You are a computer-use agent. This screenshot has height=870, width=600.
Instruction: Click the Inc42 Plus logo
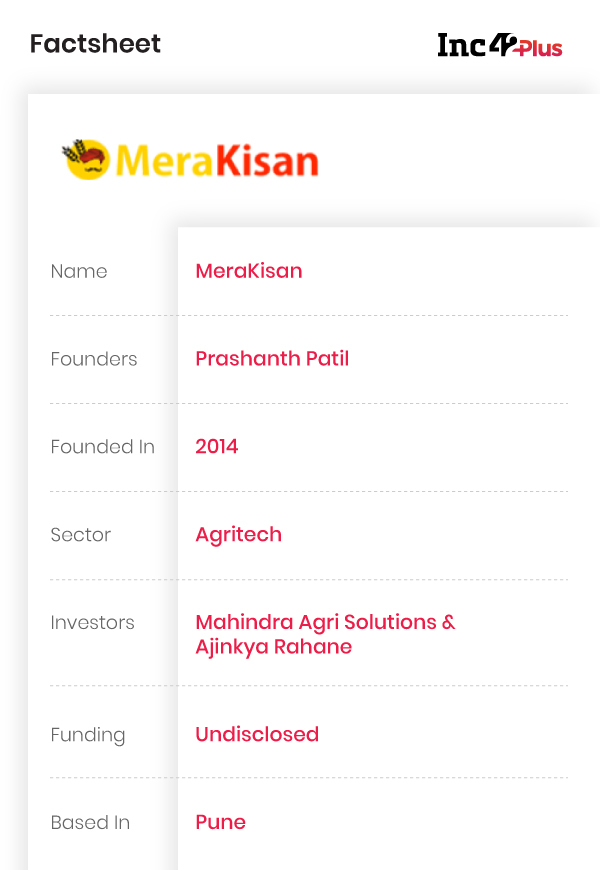pos(500,45)
